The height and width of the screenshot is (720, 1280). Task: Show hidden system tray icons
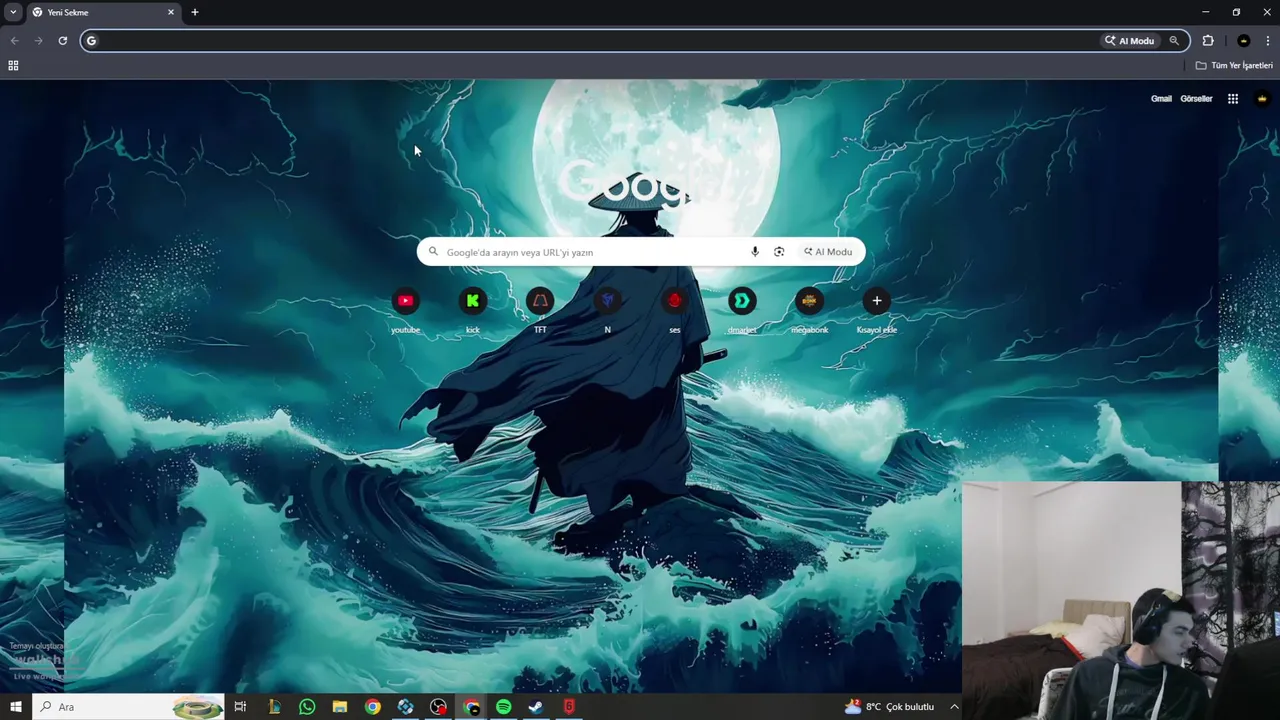(x=954, y=707)
